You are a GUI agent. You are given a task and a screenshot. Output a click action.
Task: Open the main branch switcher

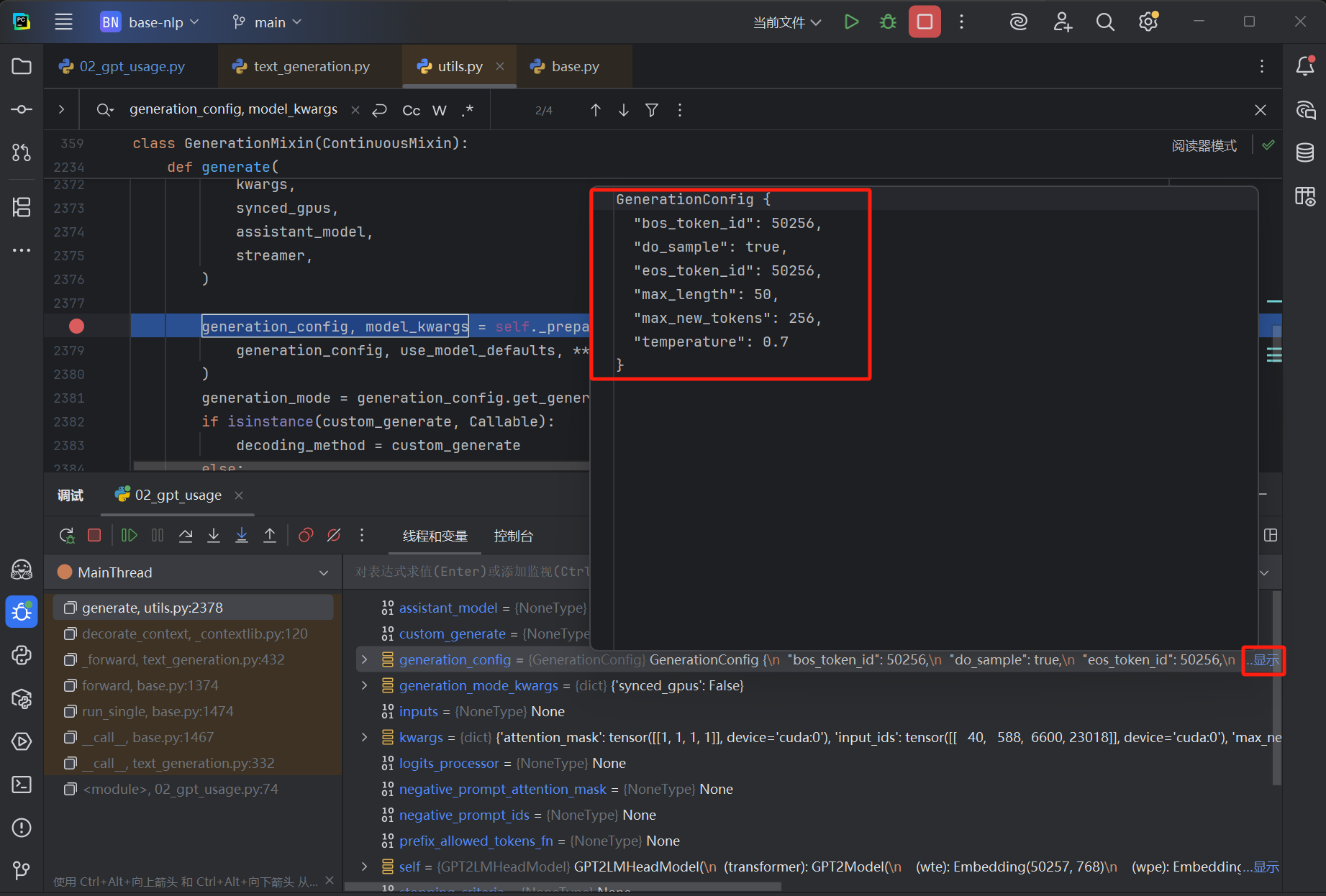pyautogui.click(x=266, y=22)
